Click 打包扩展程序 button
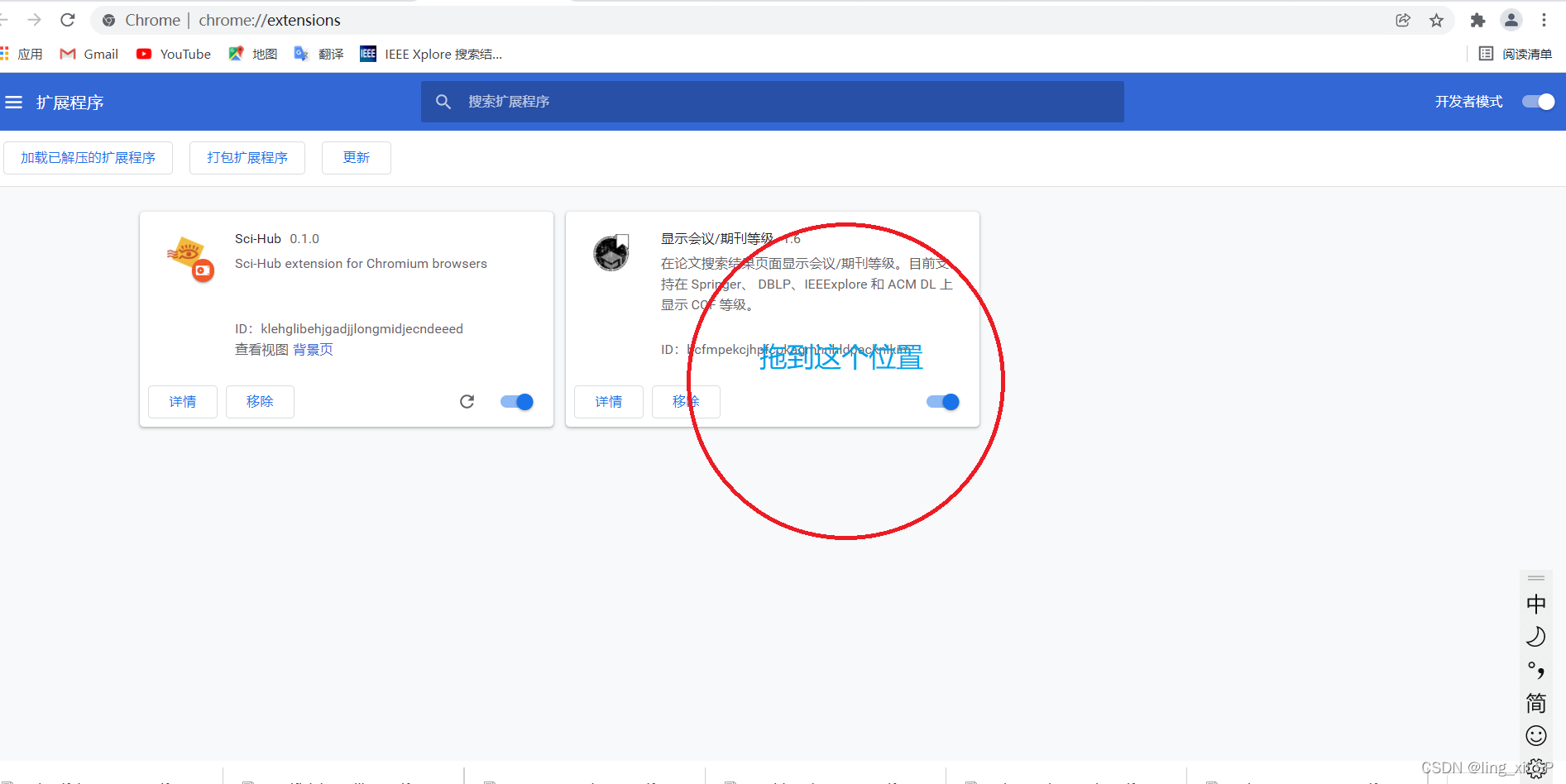The image size is (1566, 784). 247,158
